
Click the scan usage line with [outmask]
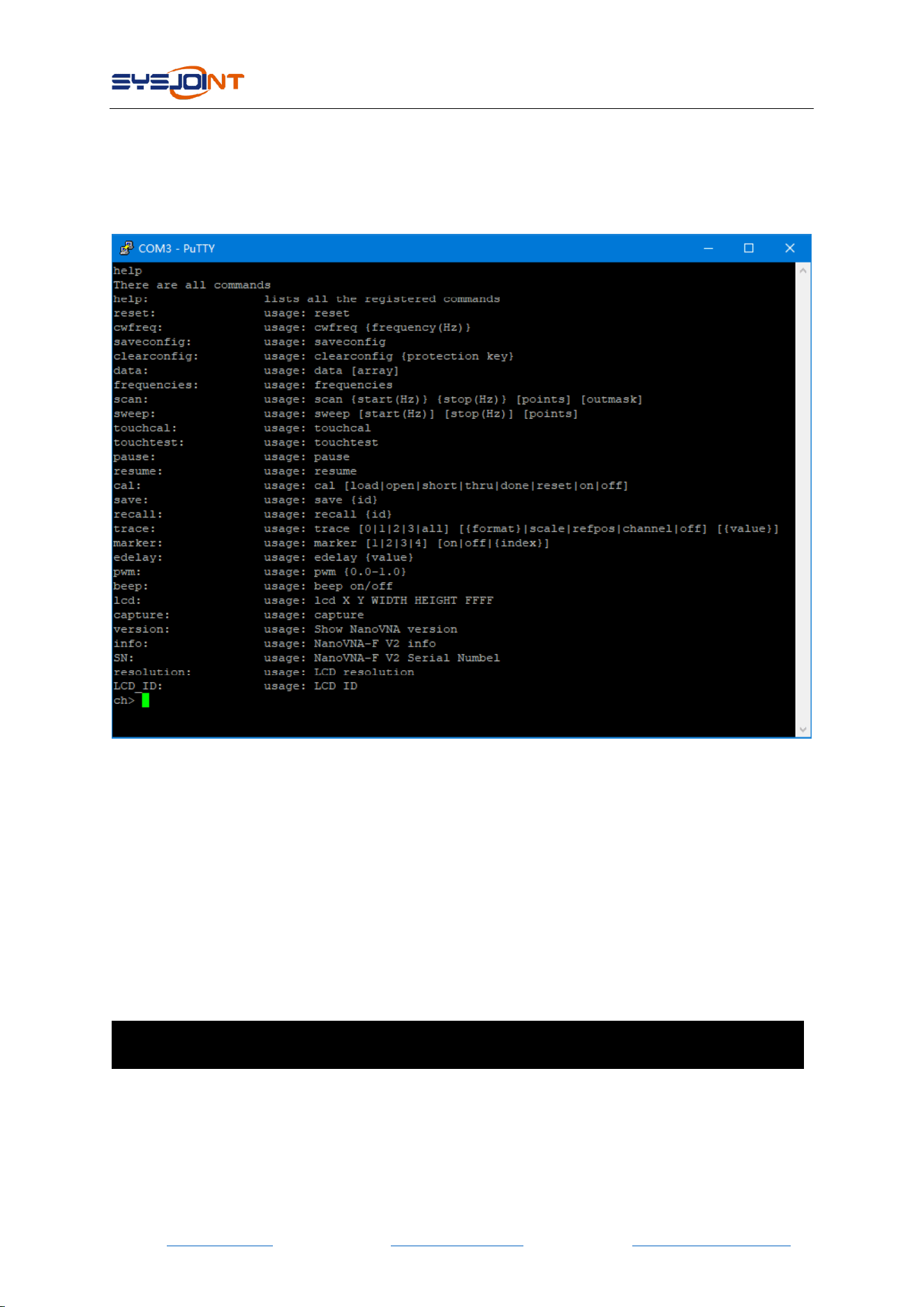(x=453, y=399)
